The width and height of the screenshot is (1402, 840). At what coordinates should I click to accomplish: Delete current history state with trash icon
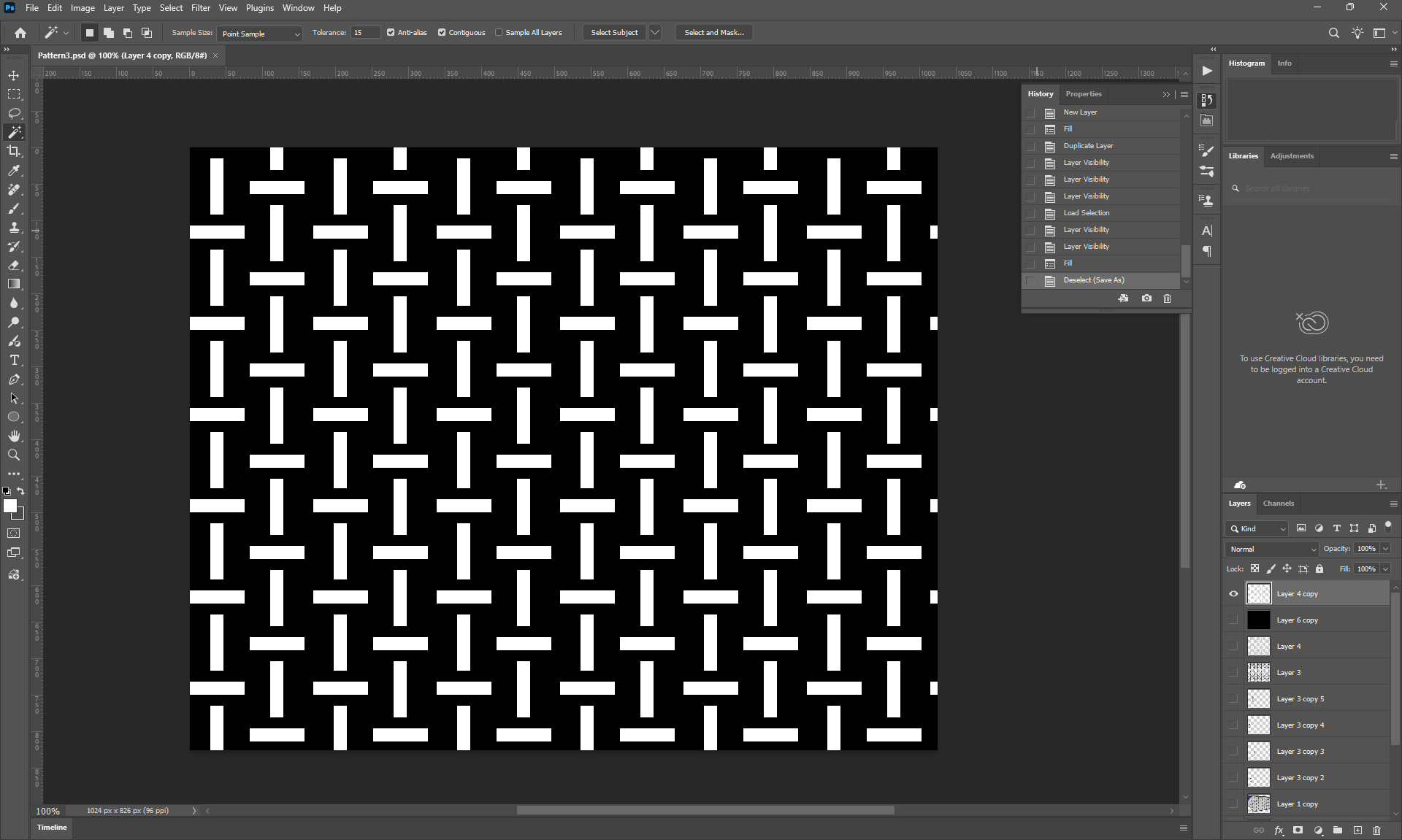click(x=1167, y=298)
